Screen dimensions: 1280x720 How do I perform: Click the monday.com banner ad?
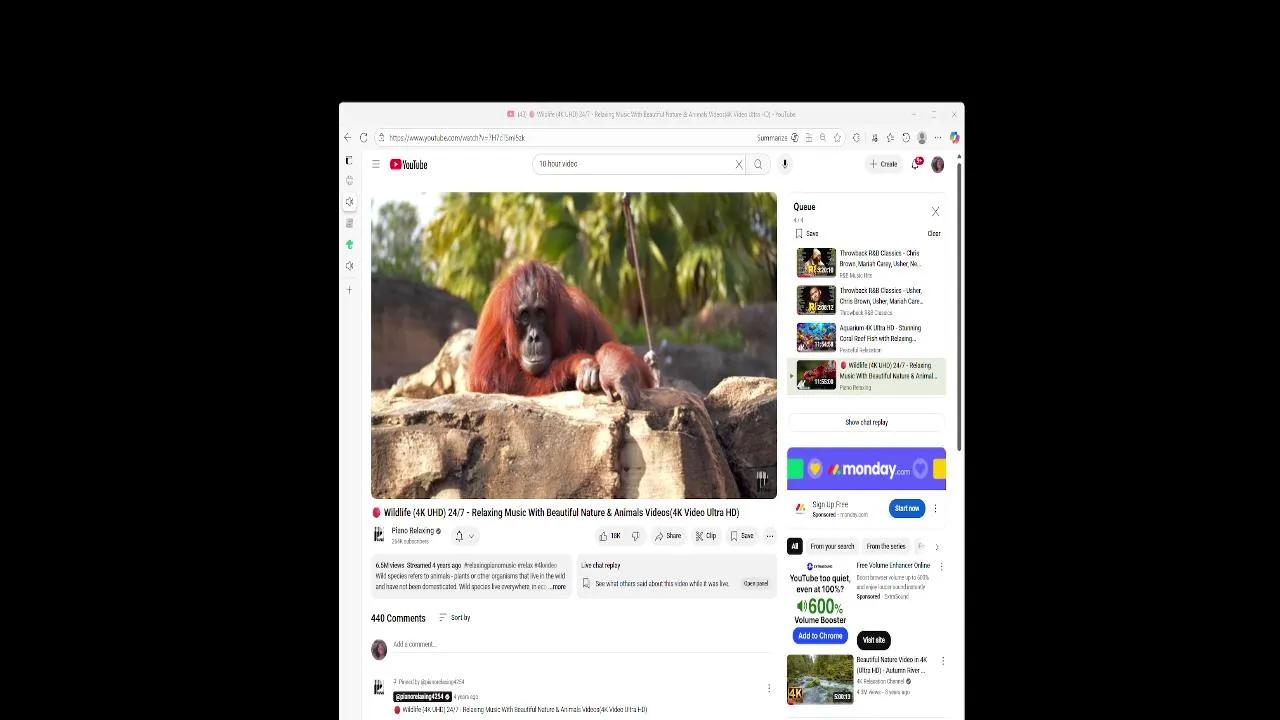point(866,469)
